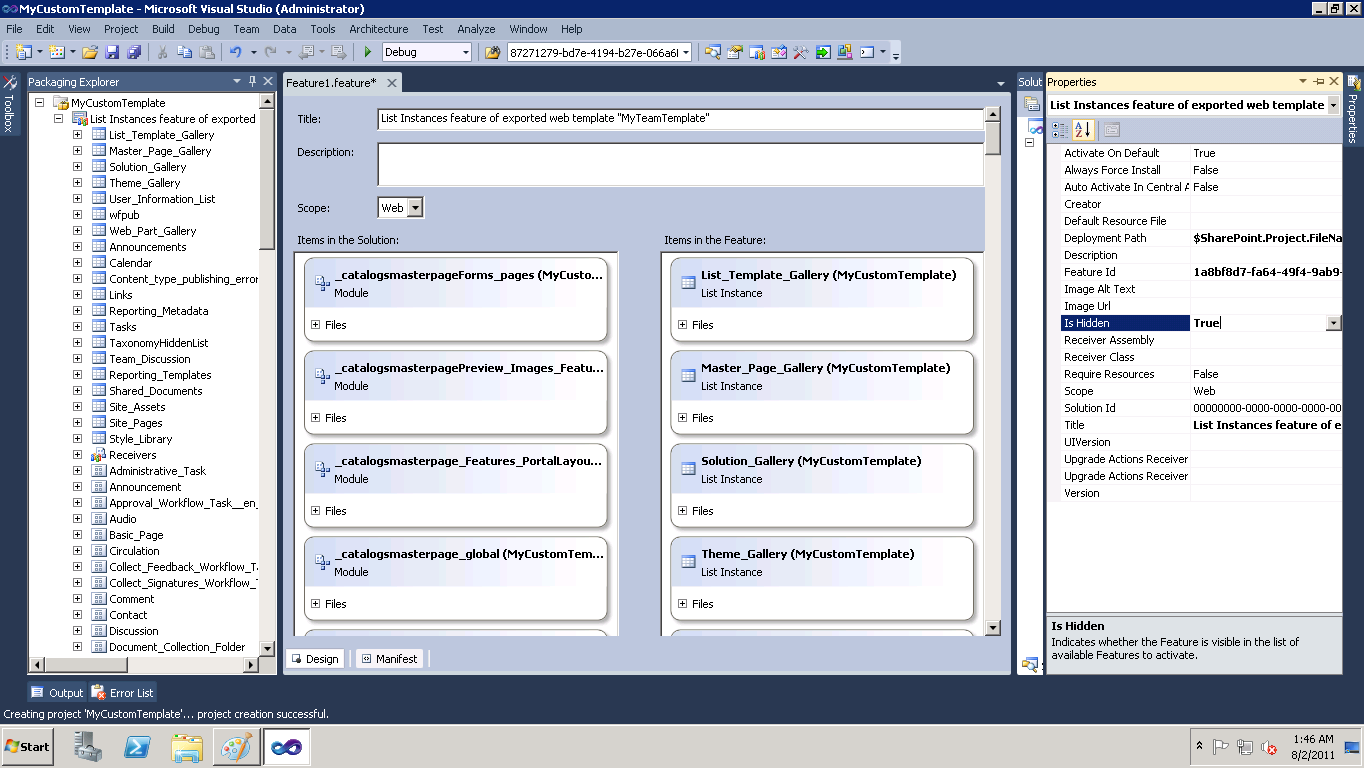Click the Add New Item toolbar icon
The image size is (1364, 768).
[57, 52]
